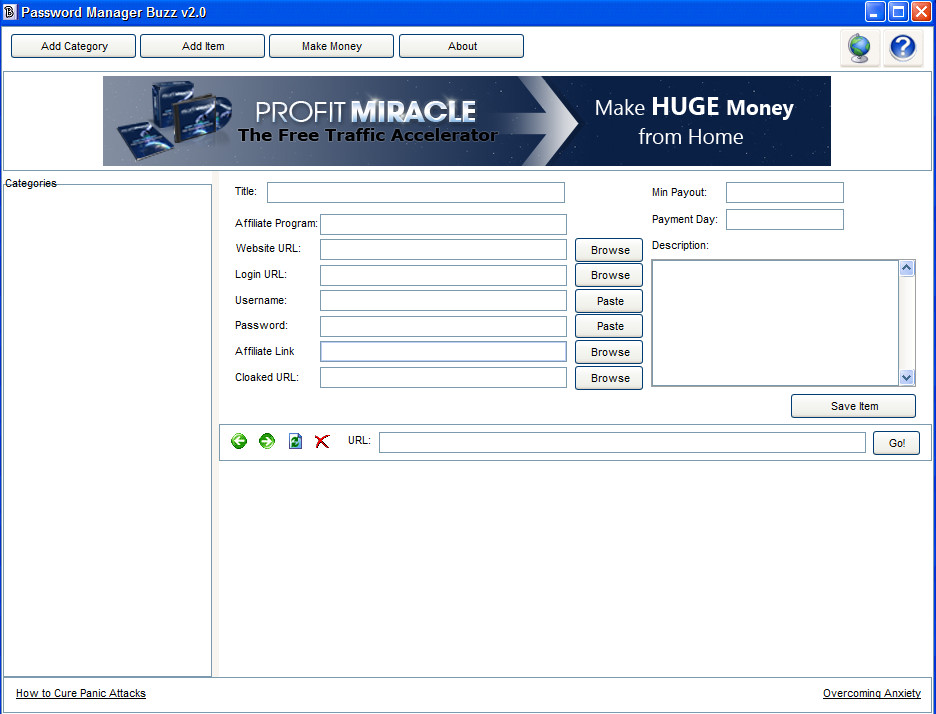Image resolution: width=936 pixels, height=714 pixels.
Task: Focus the Title input field
Action: pyautogui.click(x=415, y=192)
